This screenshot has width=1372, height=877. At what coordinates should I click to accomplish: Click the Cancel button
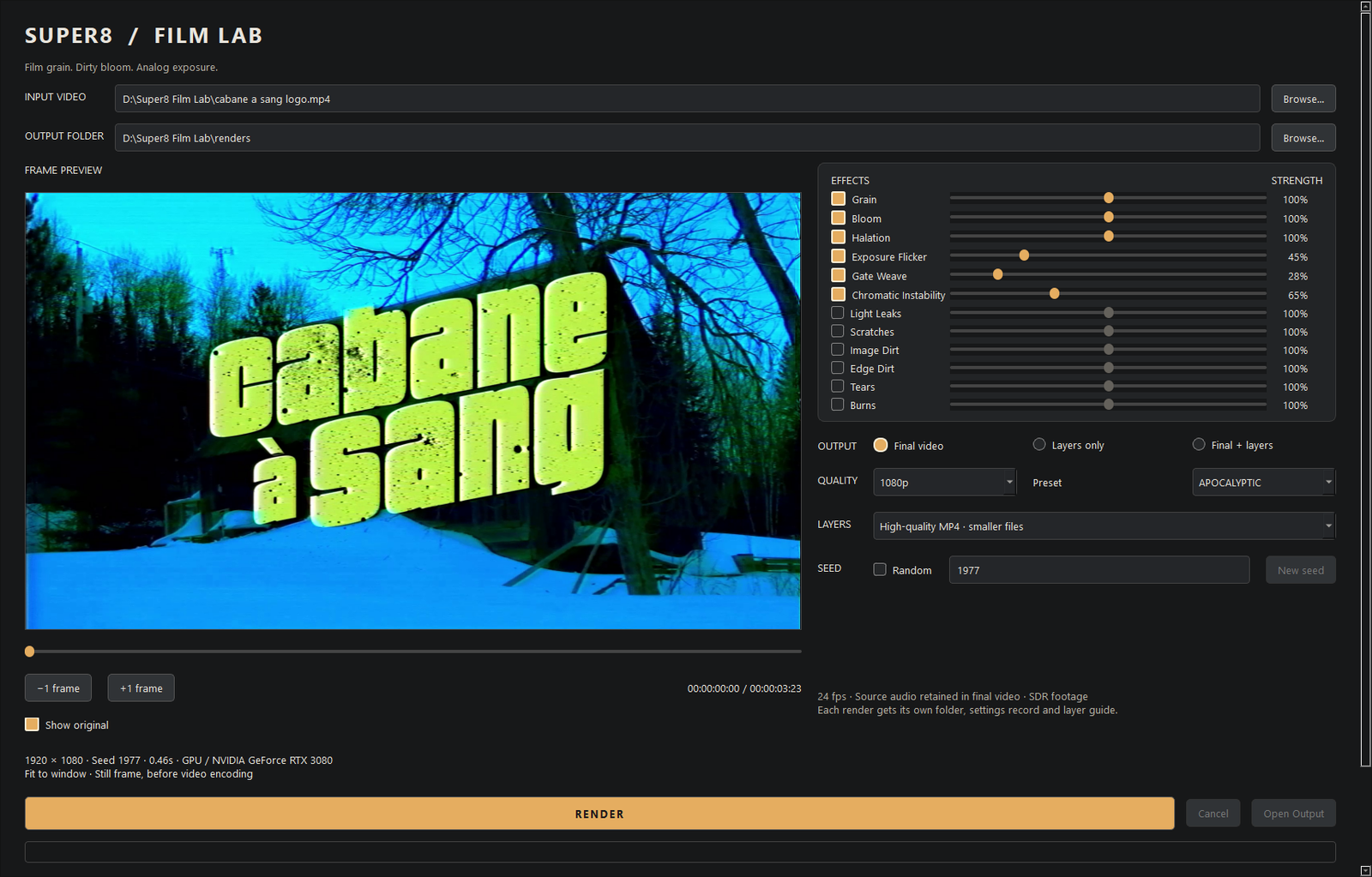click(x=1213, y=813)
